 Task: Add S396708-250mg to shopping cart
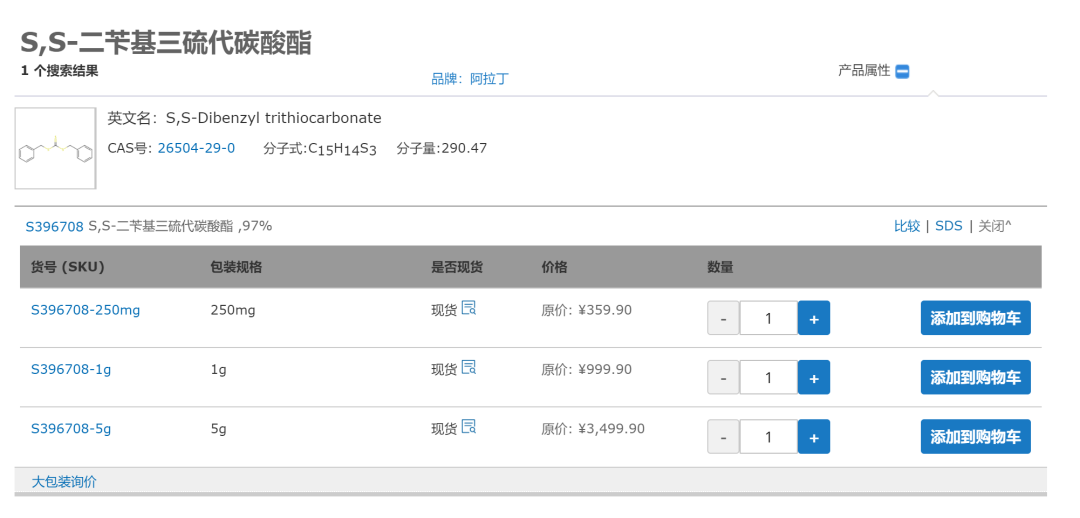click(x=975, y=319)
